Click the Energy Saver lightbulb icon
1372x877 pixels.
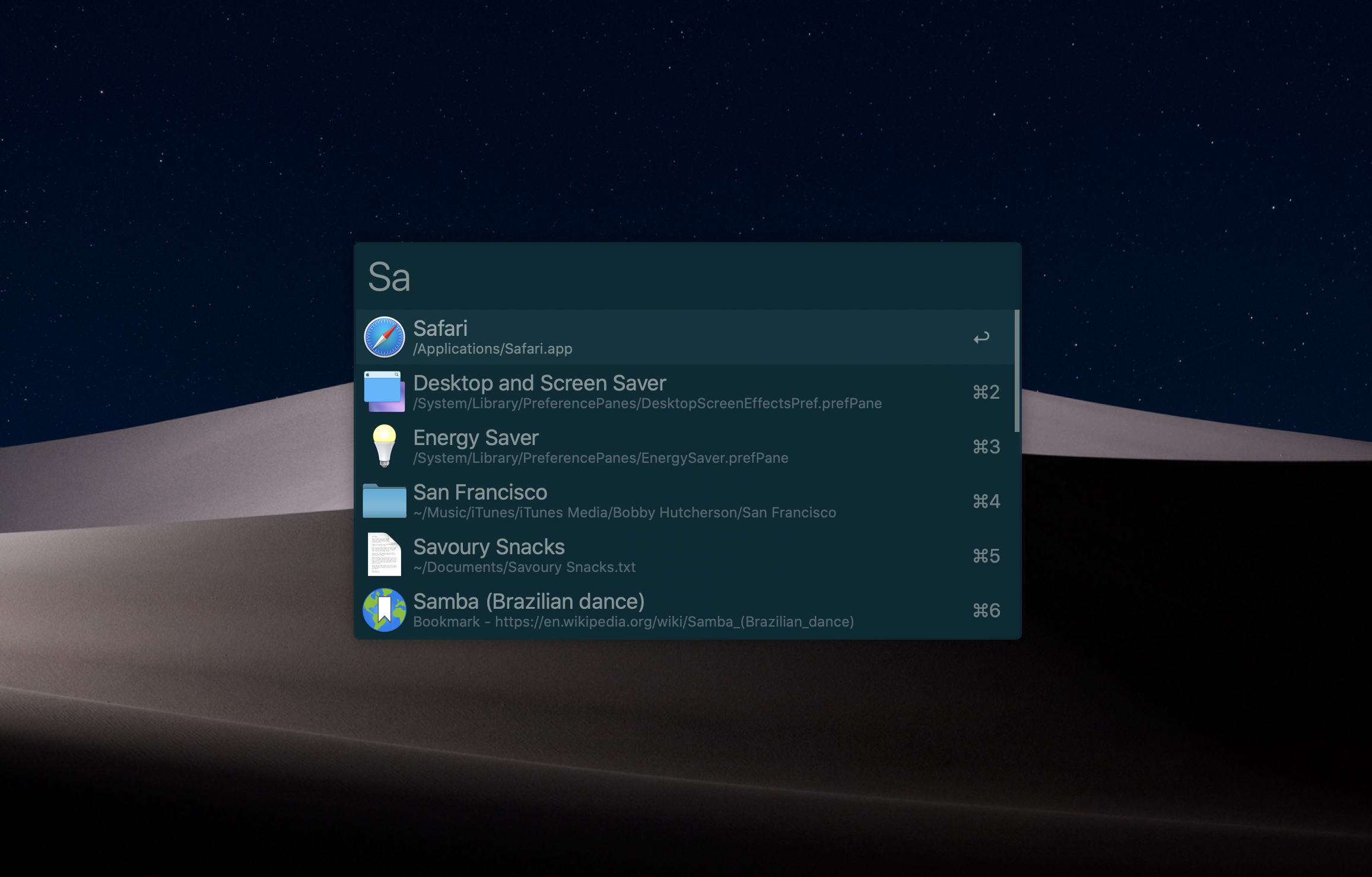click(x=384, y=446)
